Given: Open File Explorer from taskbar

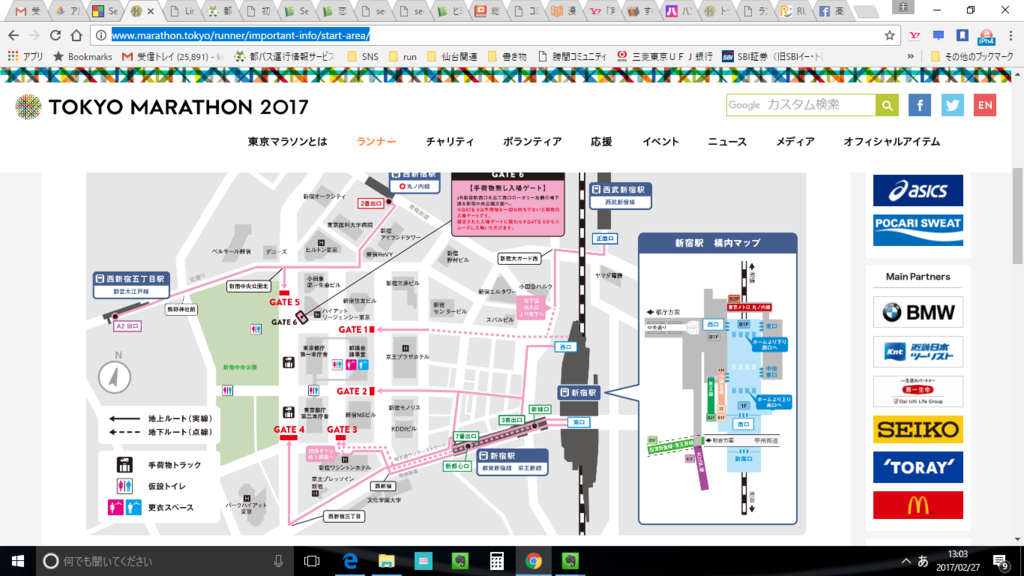Looking at the screenshot, I should (387, 561).
